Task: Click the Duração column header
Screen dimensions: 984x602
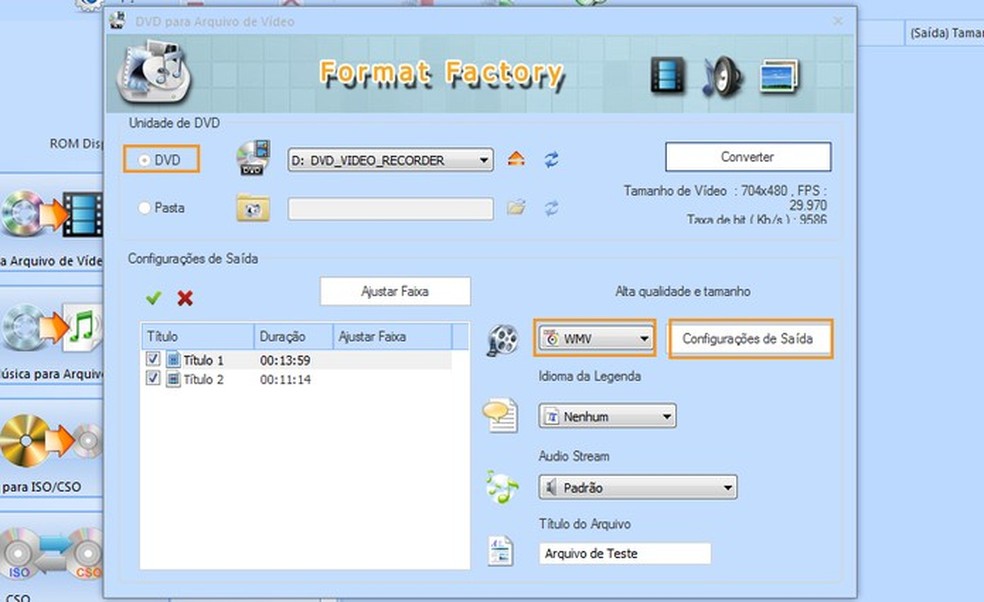Action: tap(293, 336)
